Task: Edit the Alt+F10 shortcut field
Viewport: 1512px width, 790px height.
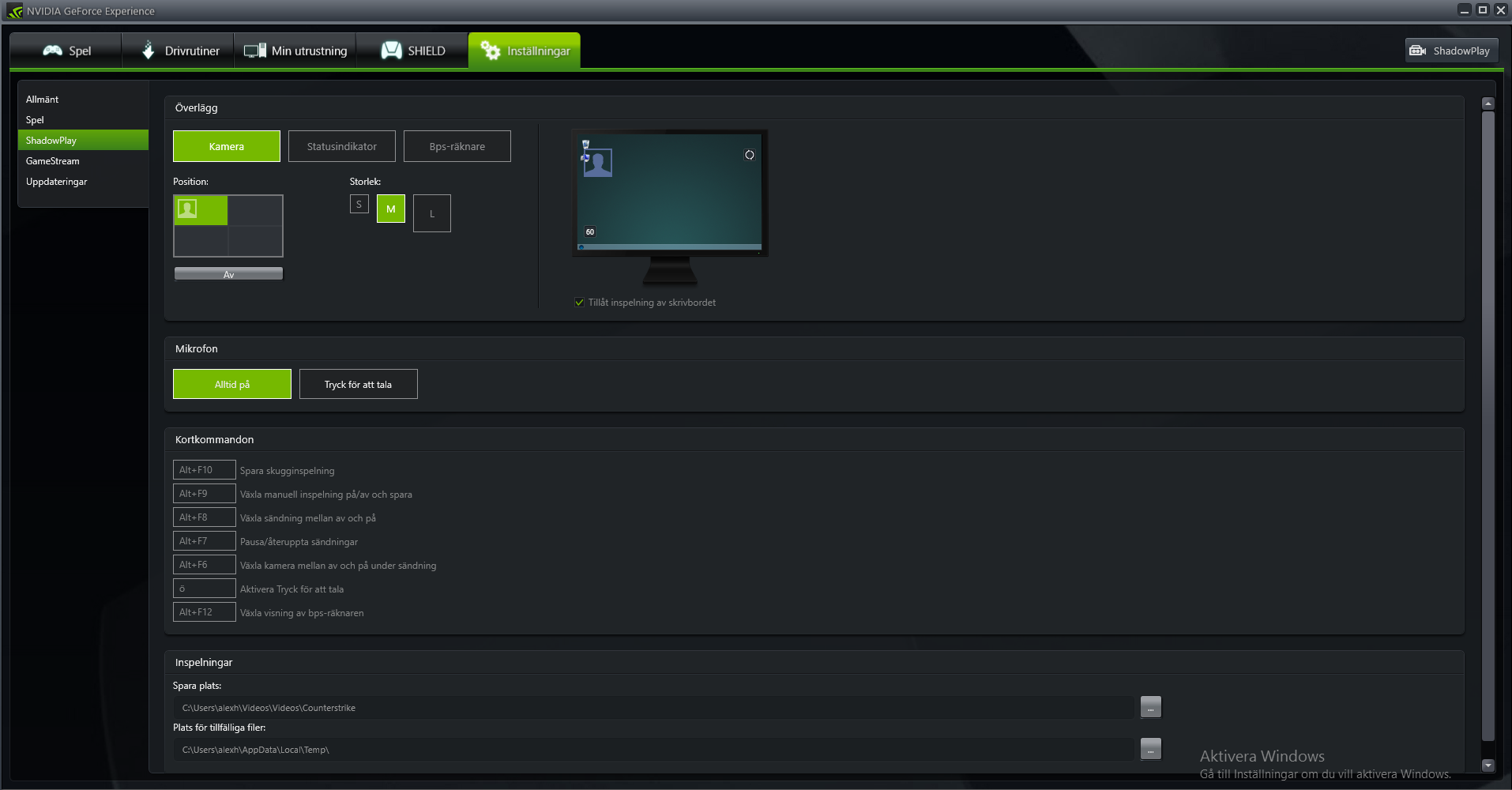Action: coord(205,470)
